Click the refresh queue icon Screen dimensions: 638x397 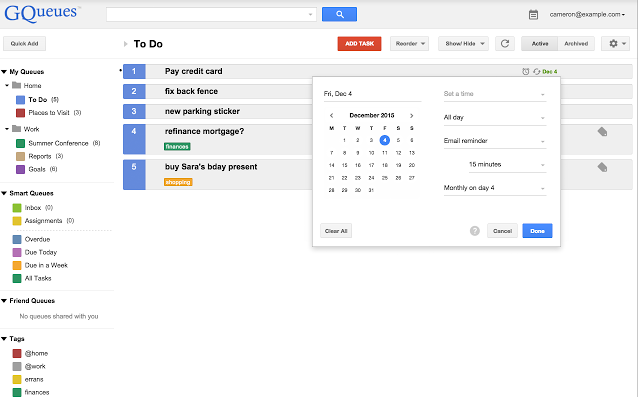[505, 44]
